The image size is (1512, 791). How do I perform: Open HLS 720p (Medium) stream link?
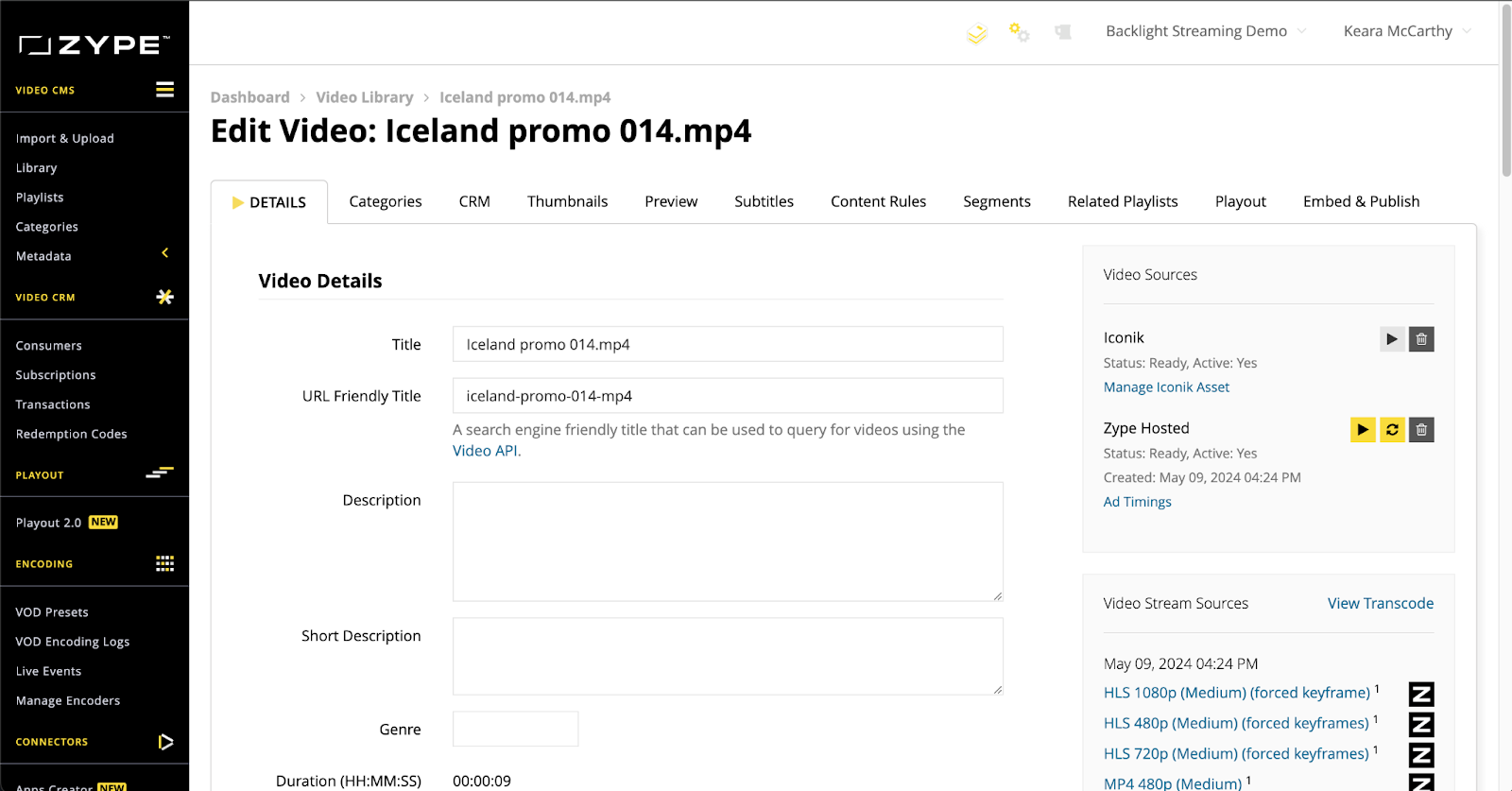tap(1236, 753)
